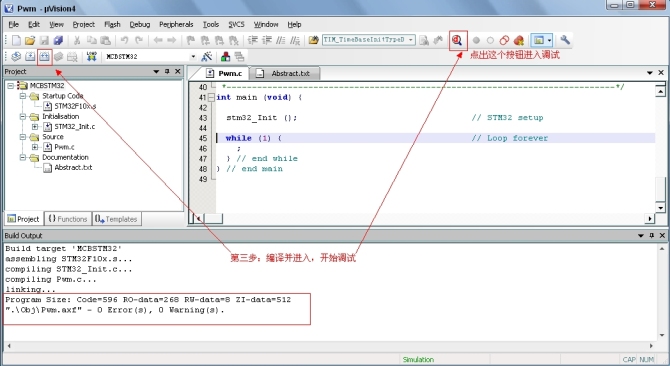Download code to flash with the LOAD icon
670x366 pixels.
[x=91, y=56]
